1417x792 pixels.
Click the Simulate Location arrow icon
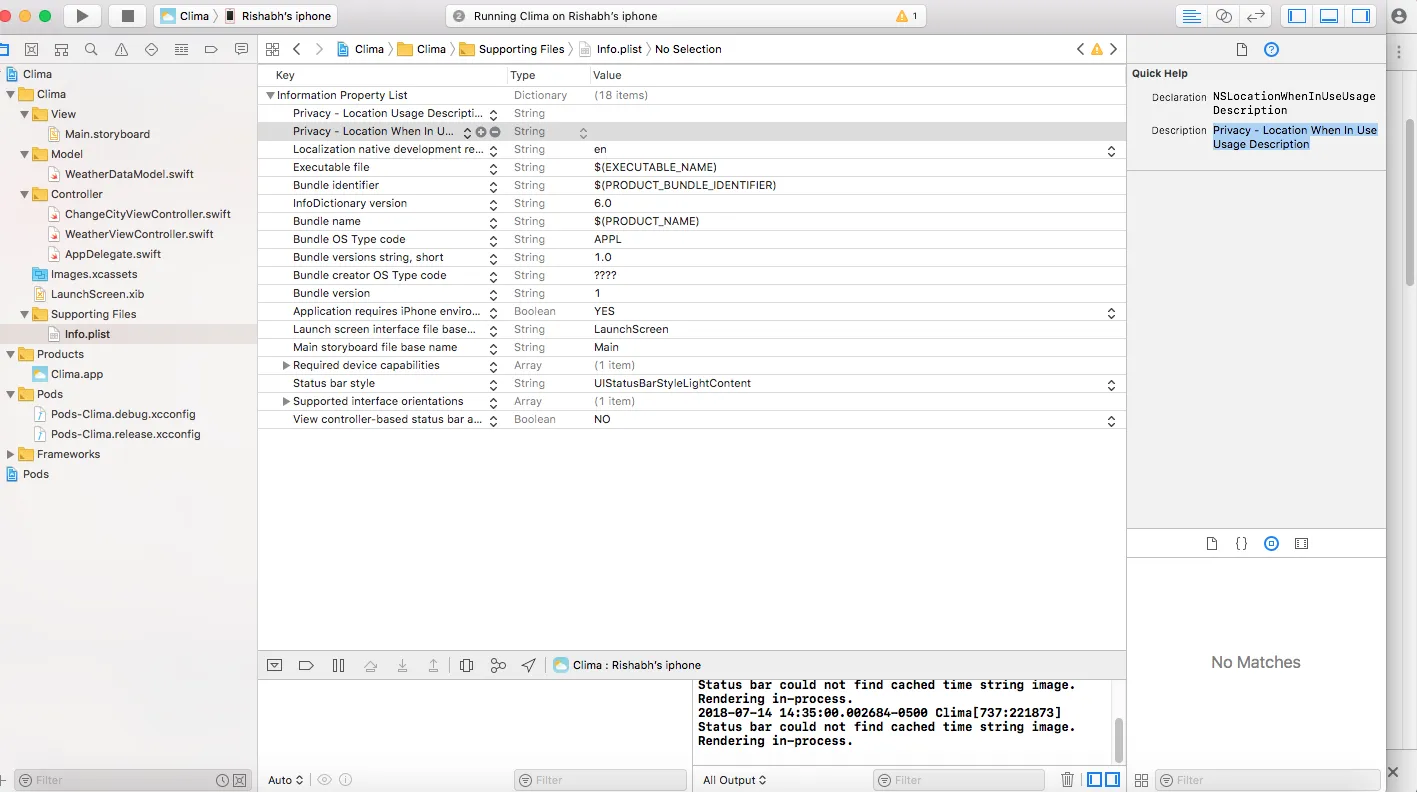529,665
